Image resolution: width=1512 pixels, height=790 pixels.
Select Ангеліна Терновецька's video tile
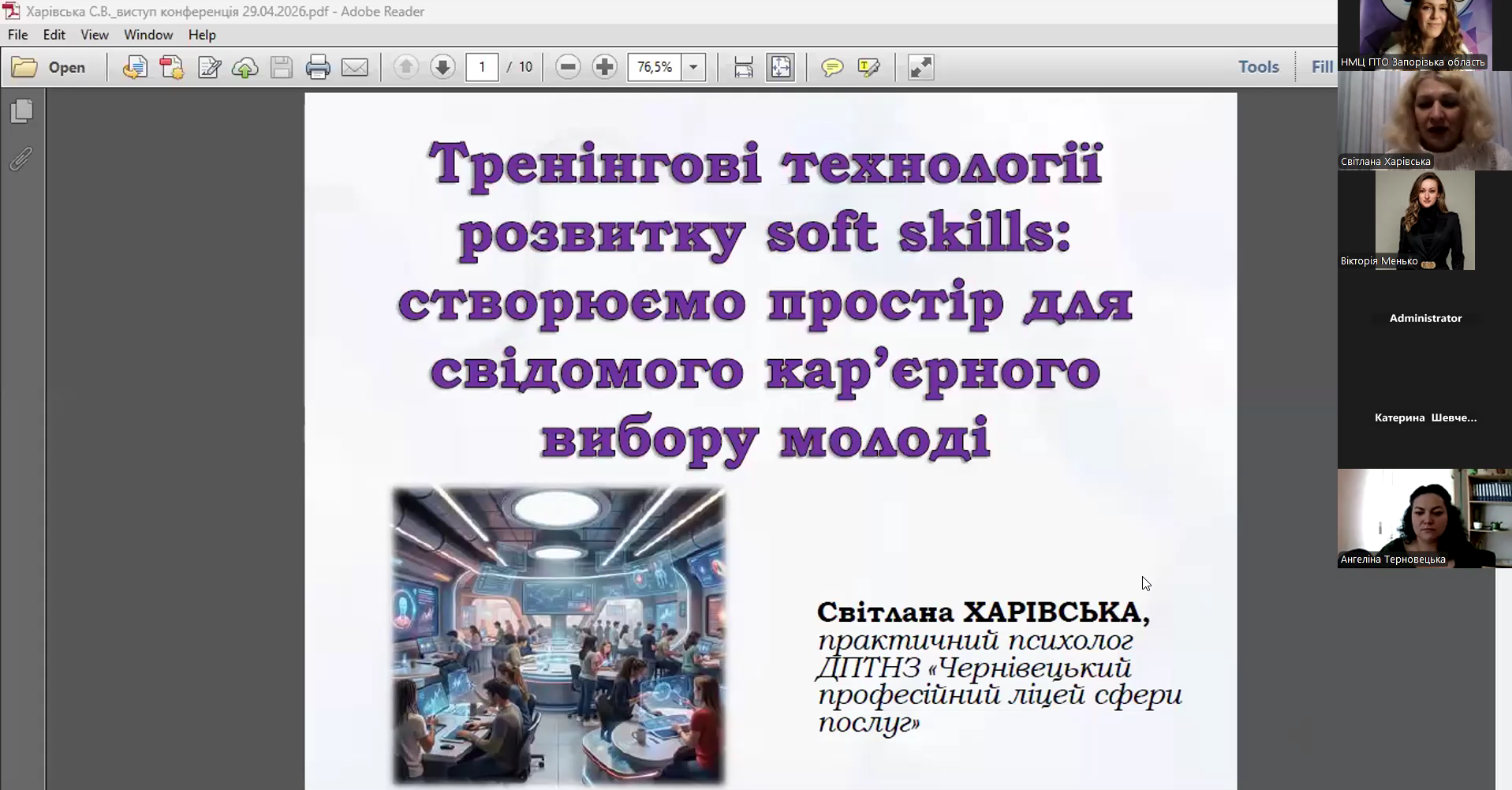pyautogui.click(x=1424, y=519)
